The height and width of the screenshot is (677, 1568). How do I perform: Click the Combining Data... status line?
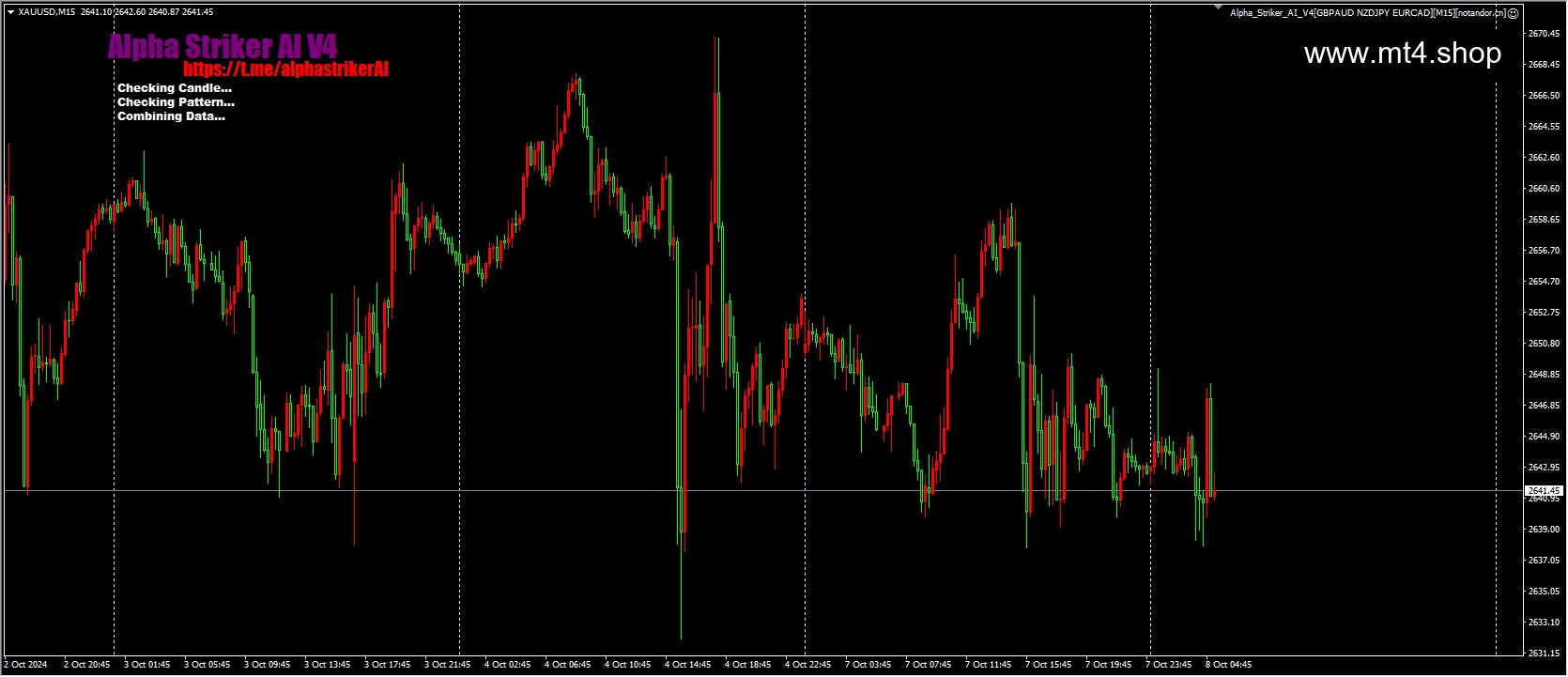pyautogui.click(x=171, y=116)
